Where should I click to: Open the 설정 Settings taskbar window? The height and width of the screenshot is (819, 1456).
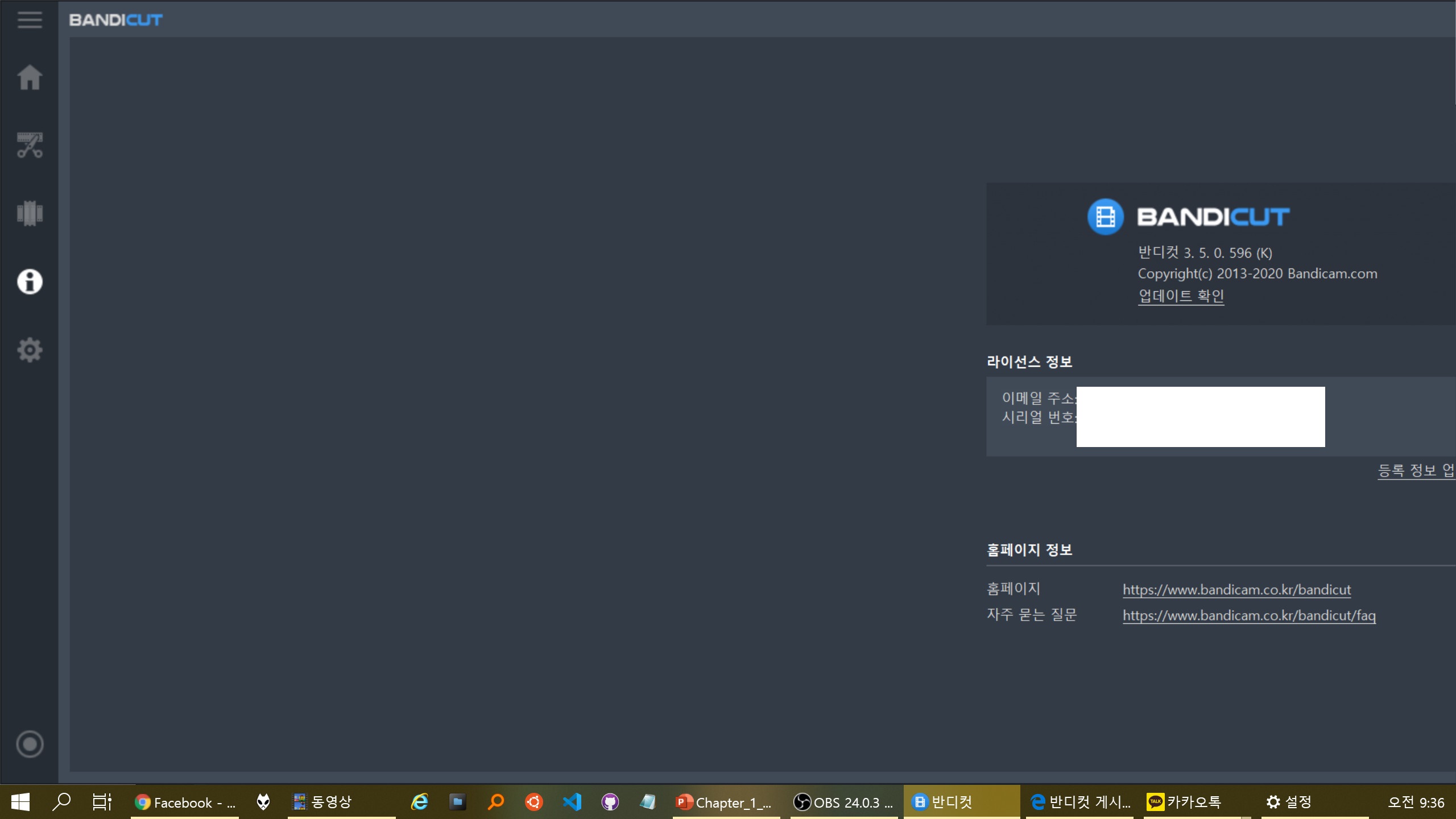pos(1315,803)
